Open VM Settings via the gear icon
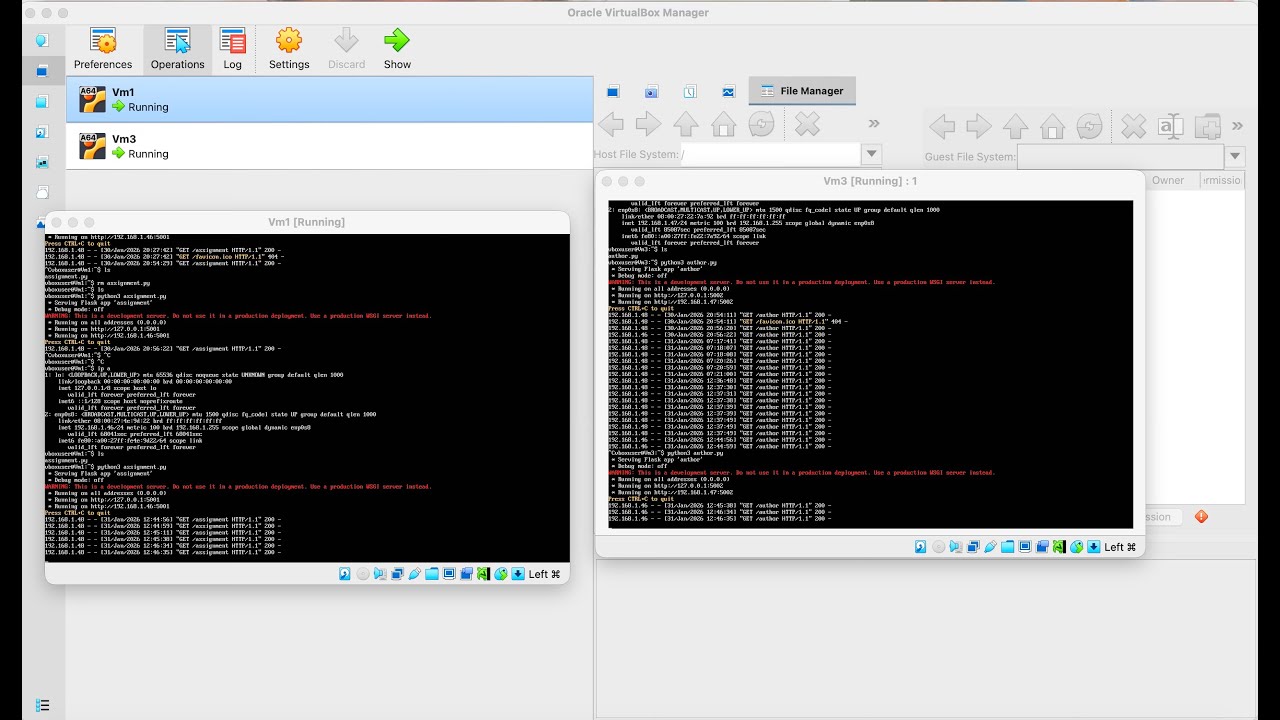 [x=289, y=49]
